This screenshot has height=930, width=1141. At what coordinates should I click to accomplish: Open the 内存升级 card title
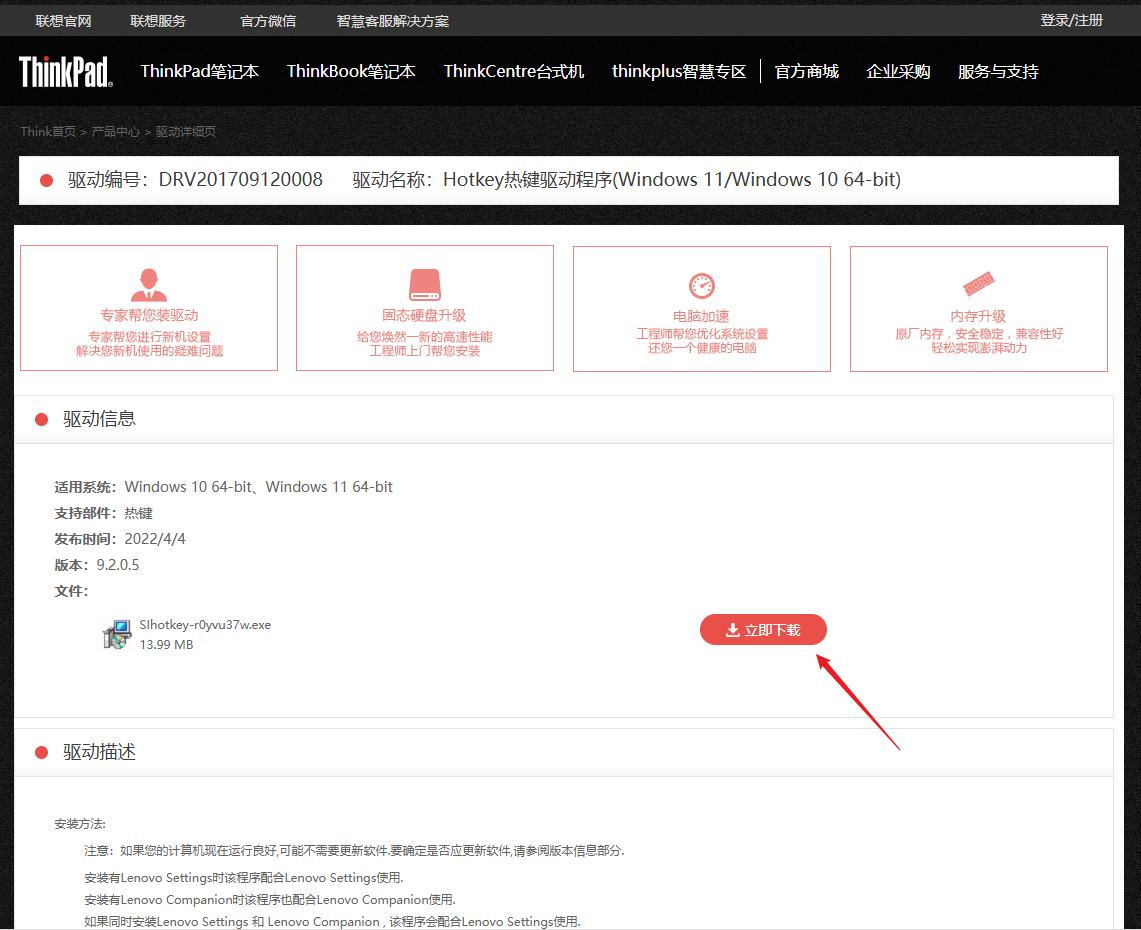(x=978, y=316)
